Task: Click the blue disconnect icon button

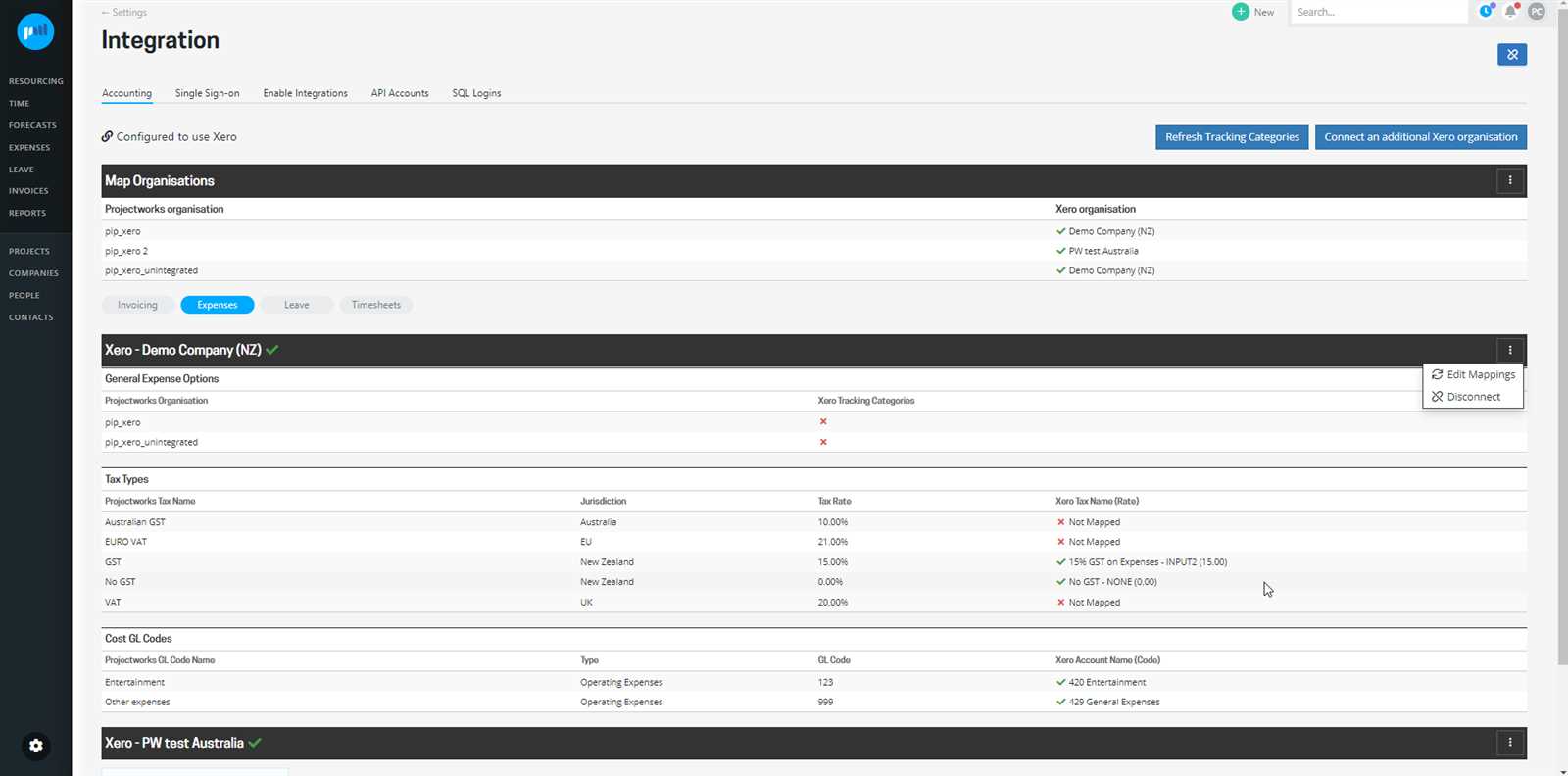Action: pyautogui.click(x=1512, y=55)
